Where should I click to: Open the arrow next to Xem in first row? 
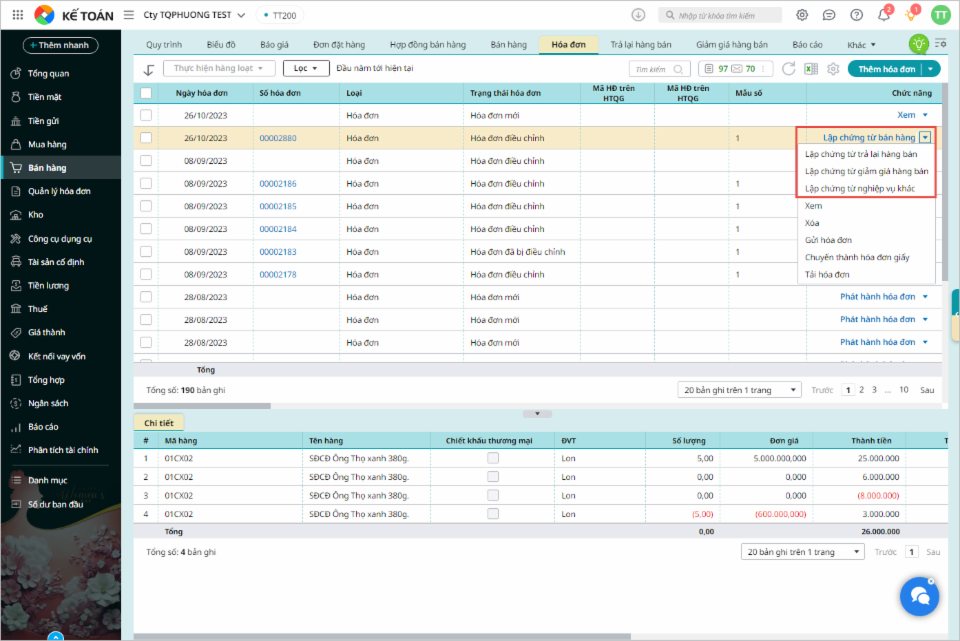[925, 115]
